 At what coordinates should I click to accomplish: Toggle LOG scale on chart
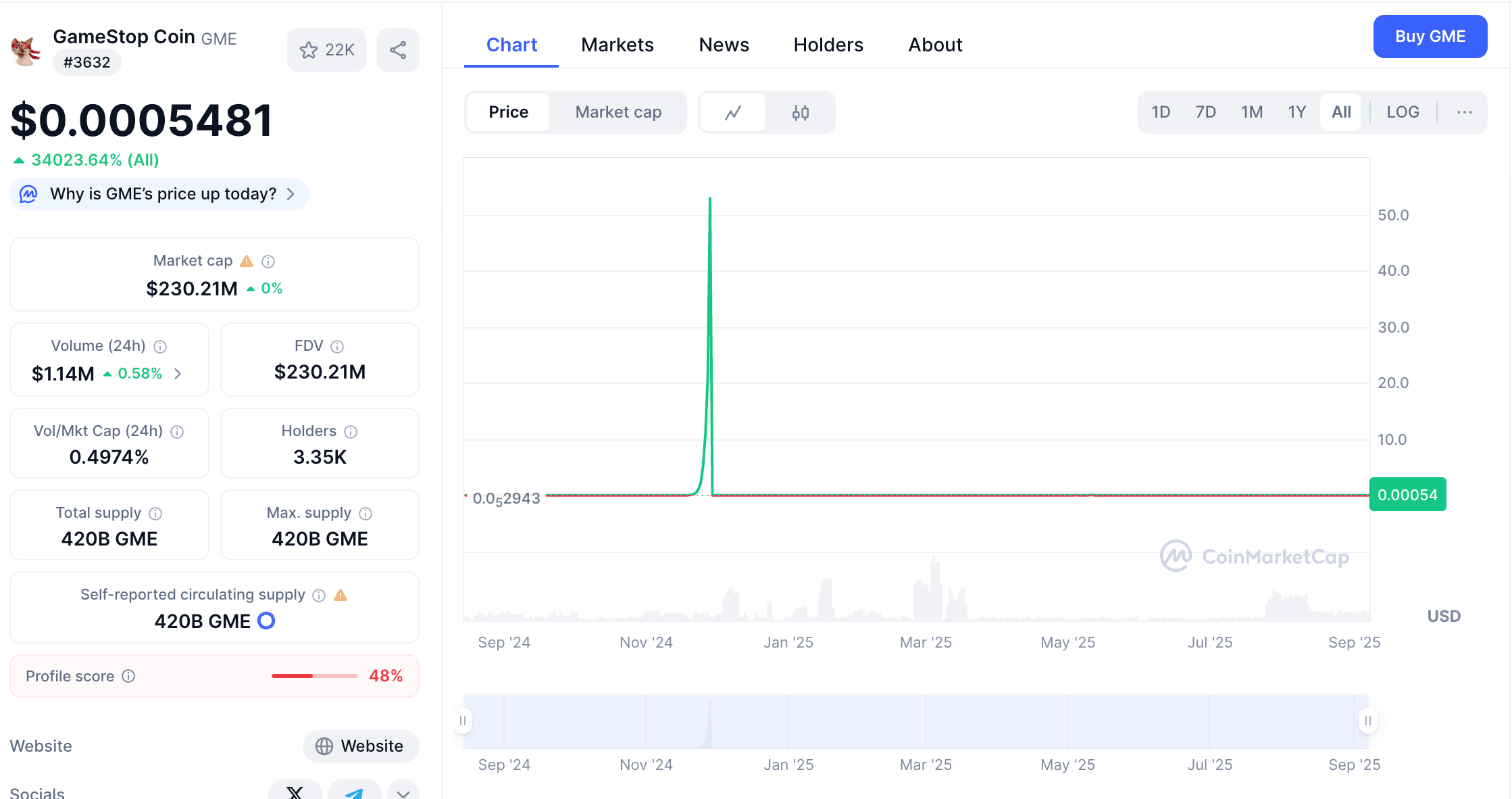coord(1403,112)
